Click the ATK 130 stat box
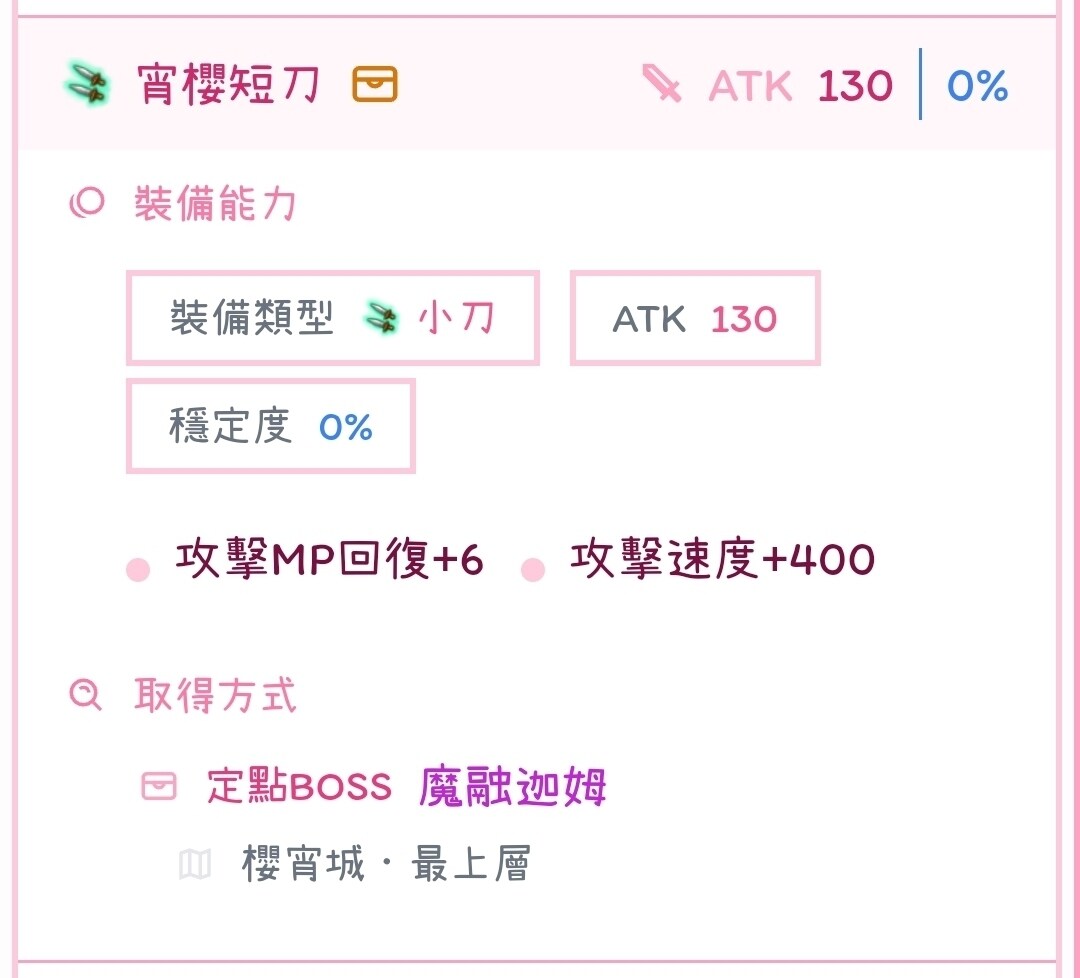Viewport: 1080px width, 978px height. point(695,318)
